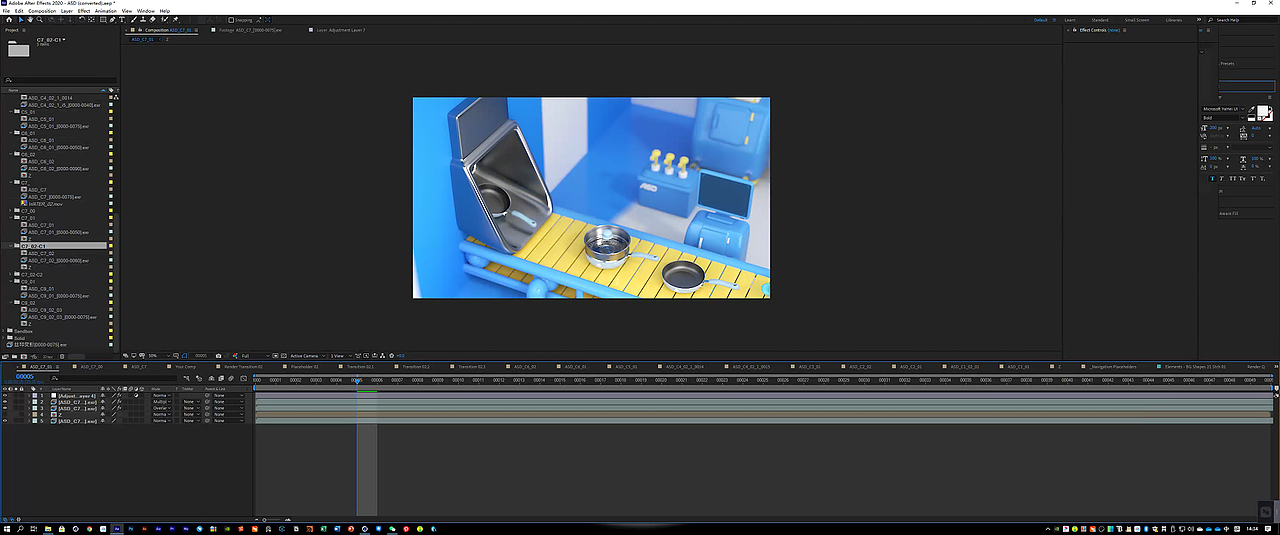This screenshot has height=535, width=1280.
Task: Select WATER_02.mov footage item
Action: [x=43, y=204]
